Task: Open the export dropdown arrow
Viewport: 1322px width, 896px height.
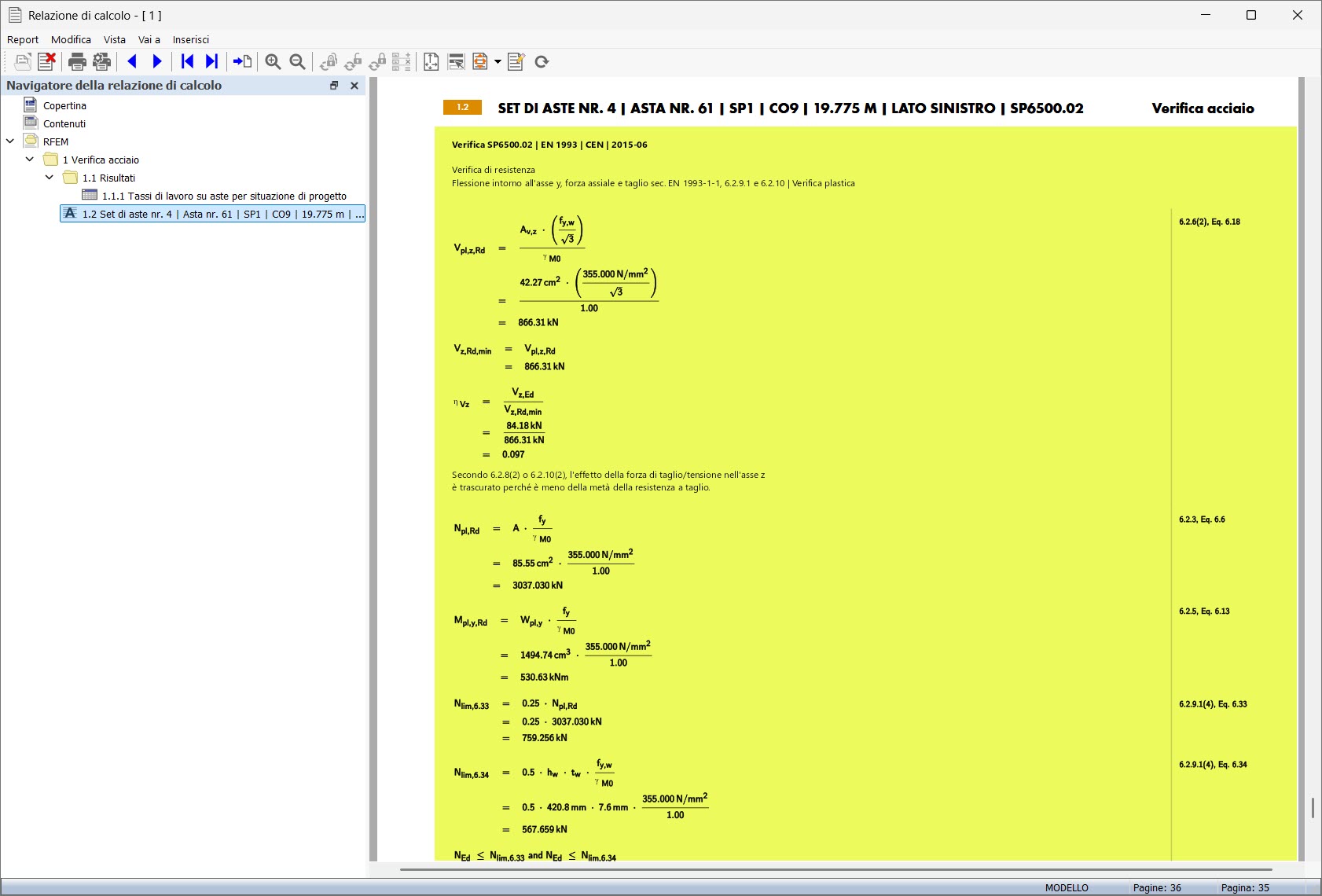Action: point(498,61)
